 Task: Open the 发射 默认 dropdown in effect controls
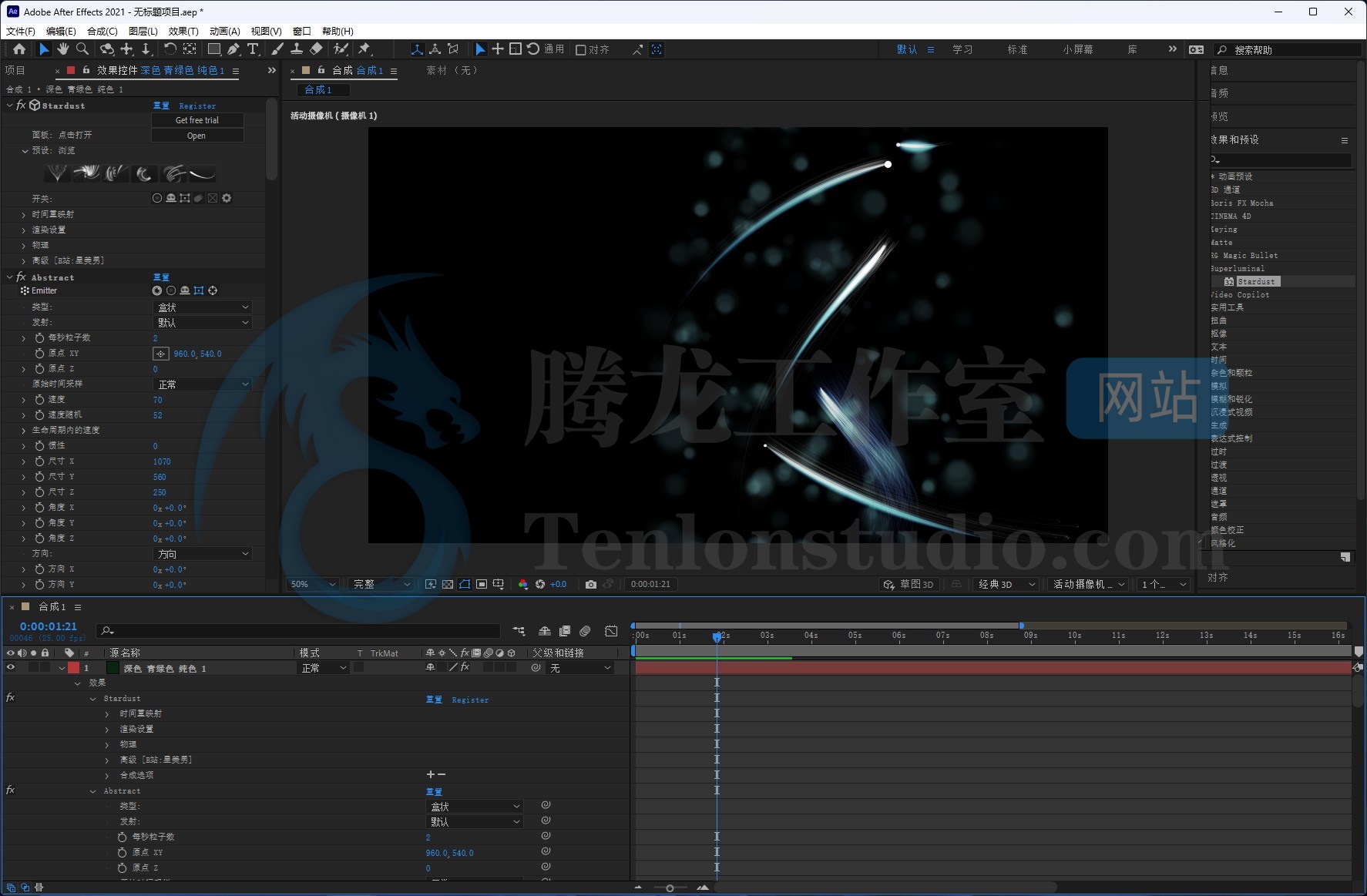point(203,322)
